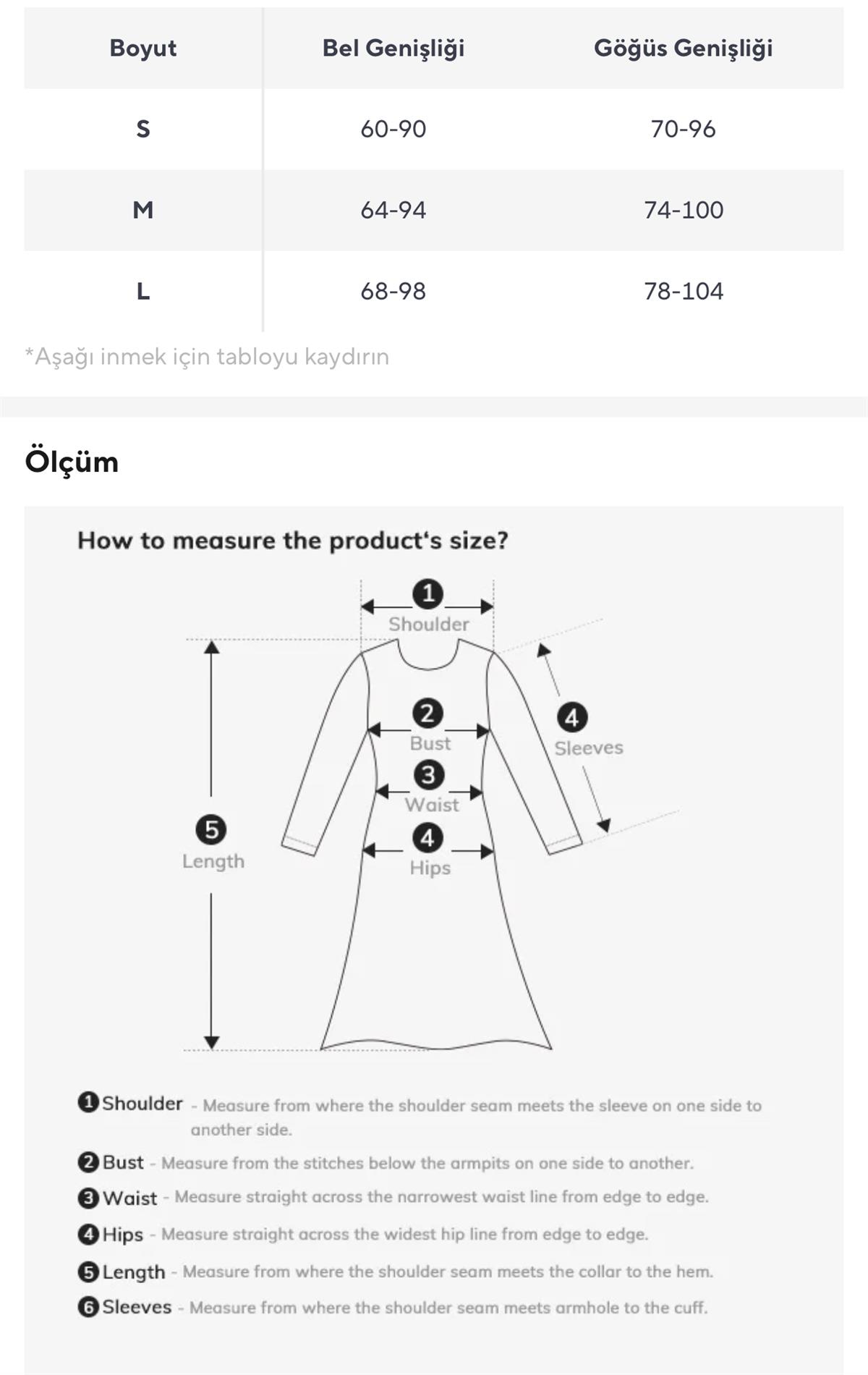868x1375 pixels.
Task: Click the number 4 circle above Hips label
Action: [427, 838]
